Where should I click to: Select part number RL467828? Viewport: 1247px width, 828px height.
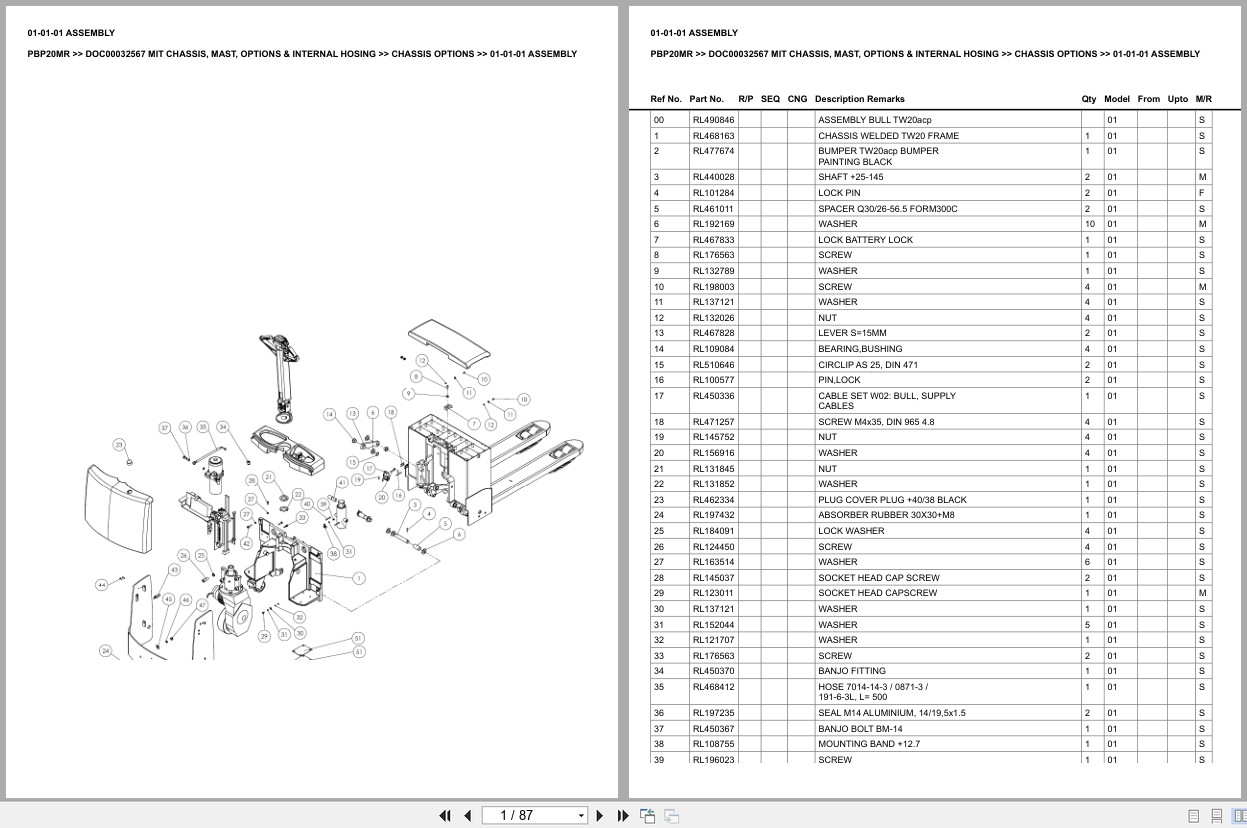(713, 333)
